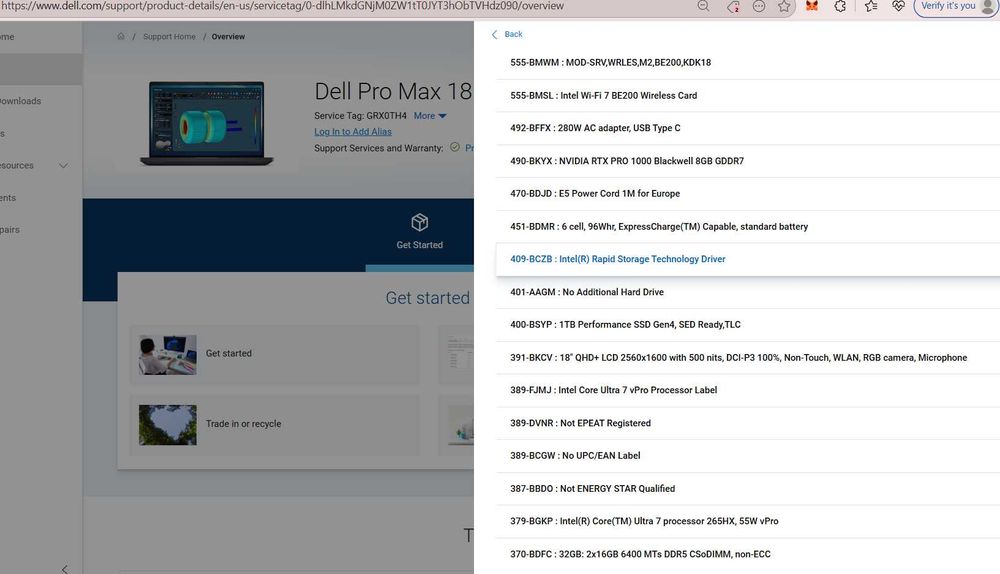Click Log In to Add Alias link
The height and width of the screenshot is (574, 1000).
pyautogui.click(x=353, y=131)
